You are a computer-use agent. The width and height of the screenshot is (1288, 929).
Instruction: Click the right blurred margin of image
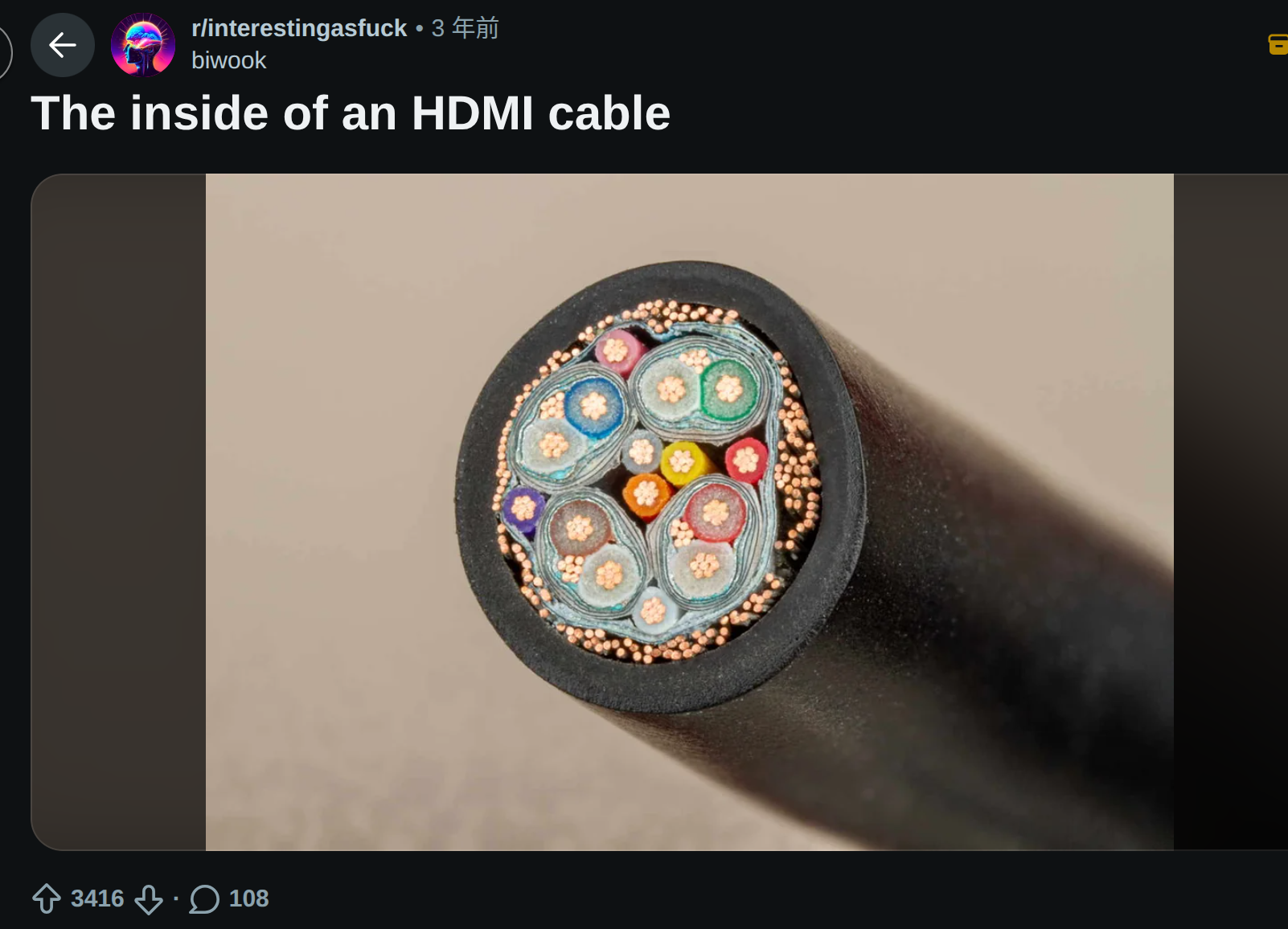(1230, 512)
